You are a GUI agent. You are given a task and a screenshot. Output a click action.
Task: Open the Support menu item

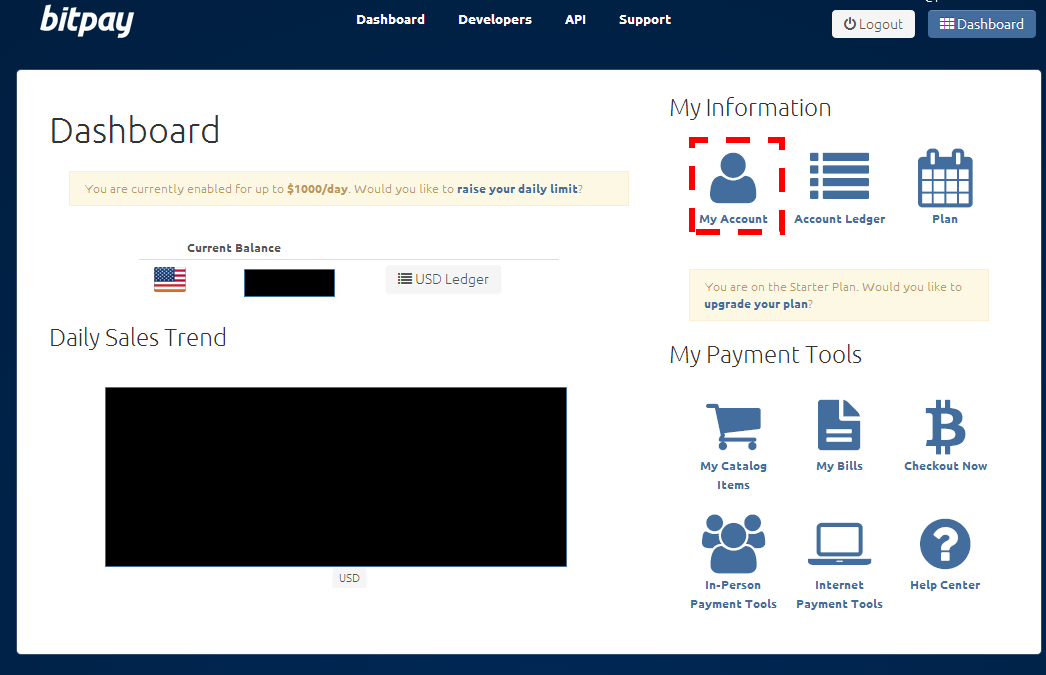tap(644, 19)
